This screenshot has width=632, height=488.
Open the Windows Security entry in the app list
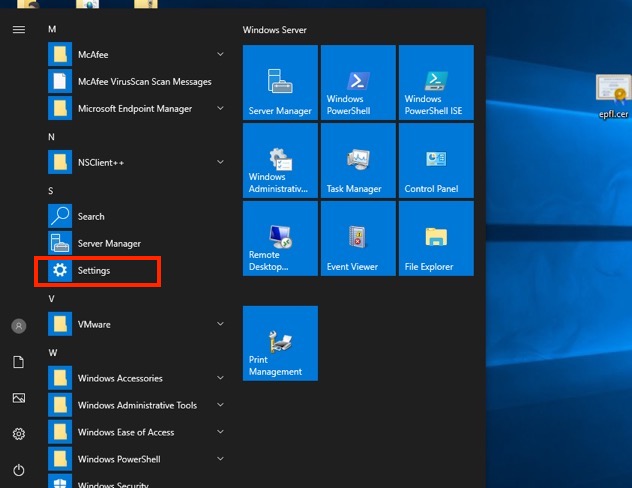[137, 482]
